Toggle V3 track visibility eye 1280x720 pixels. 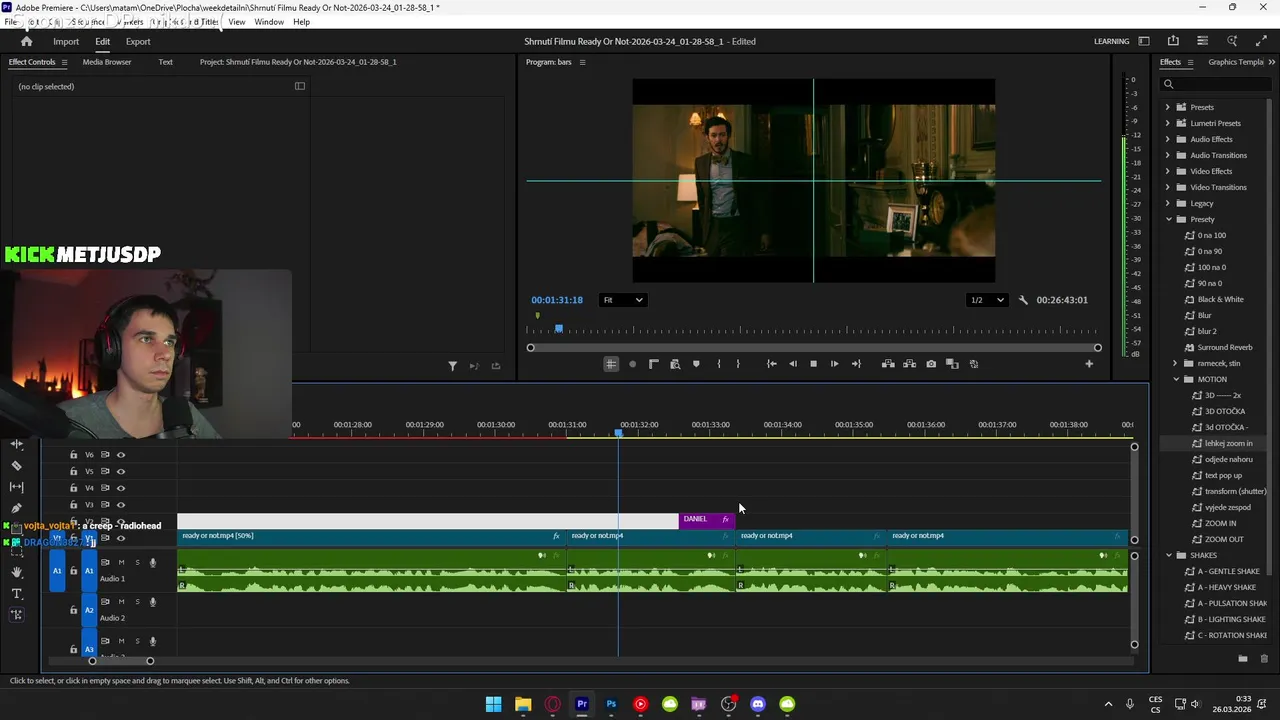(121, 505)
